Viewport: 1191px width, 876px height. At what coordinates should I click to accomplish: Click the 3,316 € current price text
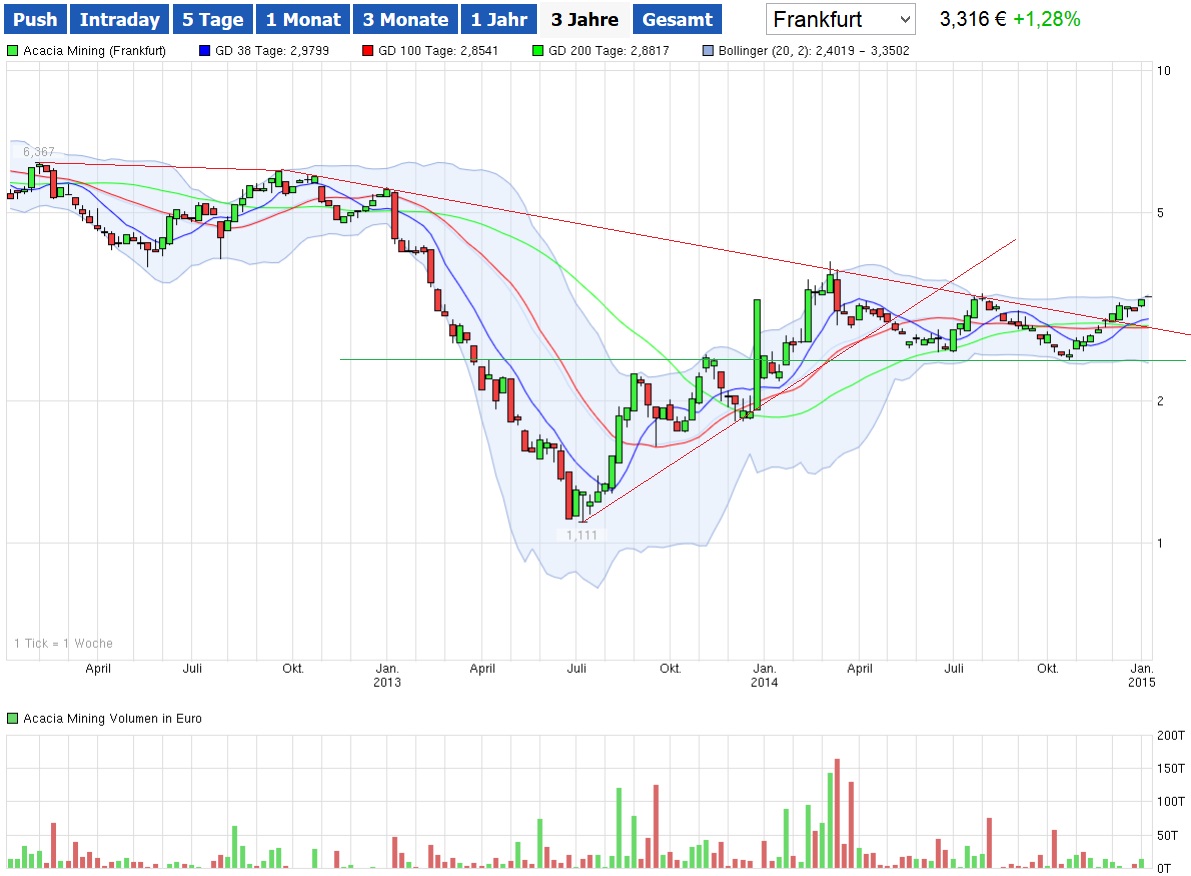(972, 19)
